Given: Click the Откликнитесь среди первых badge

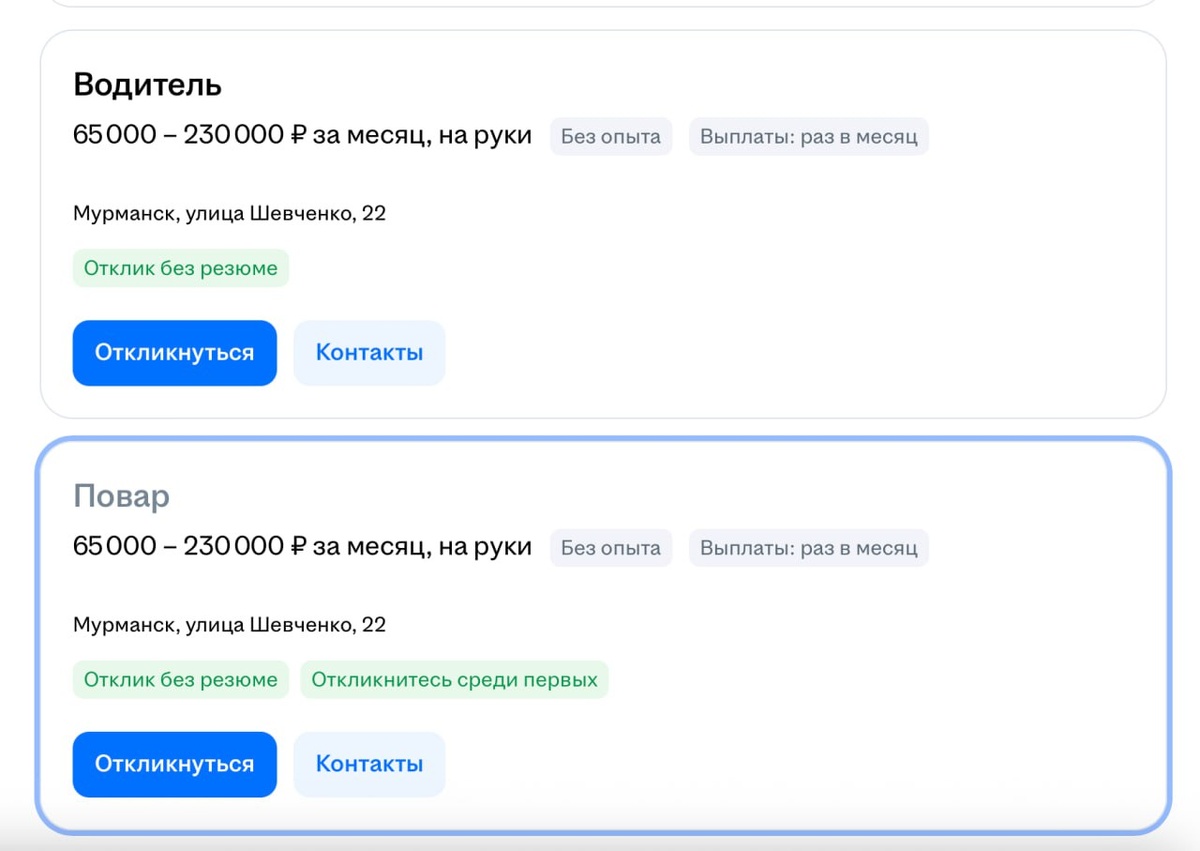Looking at the screenshot, I should pos(454,680).
